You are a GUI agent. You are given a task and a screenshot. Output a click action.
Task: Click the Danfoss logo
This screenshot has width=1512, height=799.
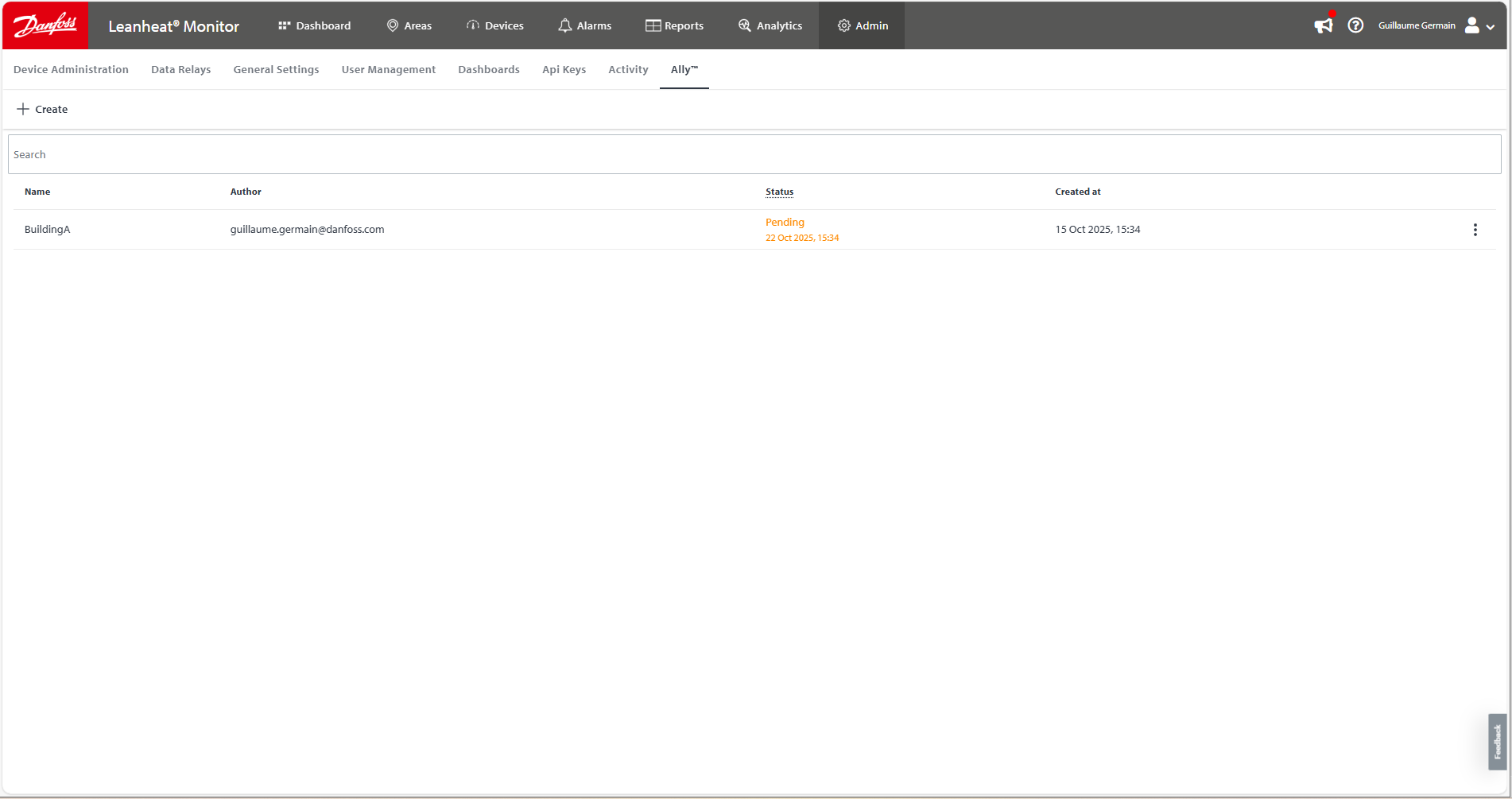coord(45,25)
